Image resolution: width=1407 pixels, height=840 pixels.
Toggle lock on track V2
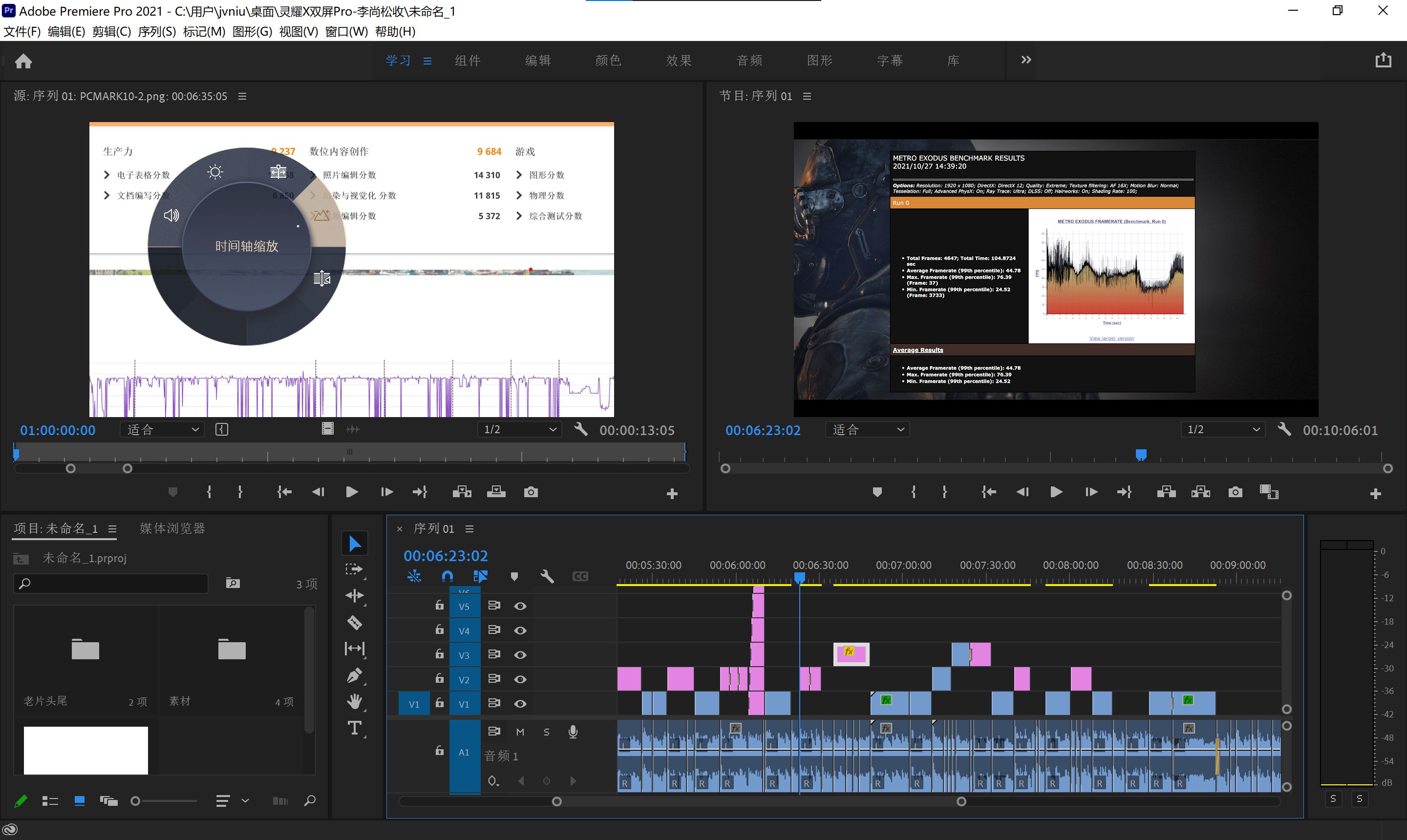point(439,679)
